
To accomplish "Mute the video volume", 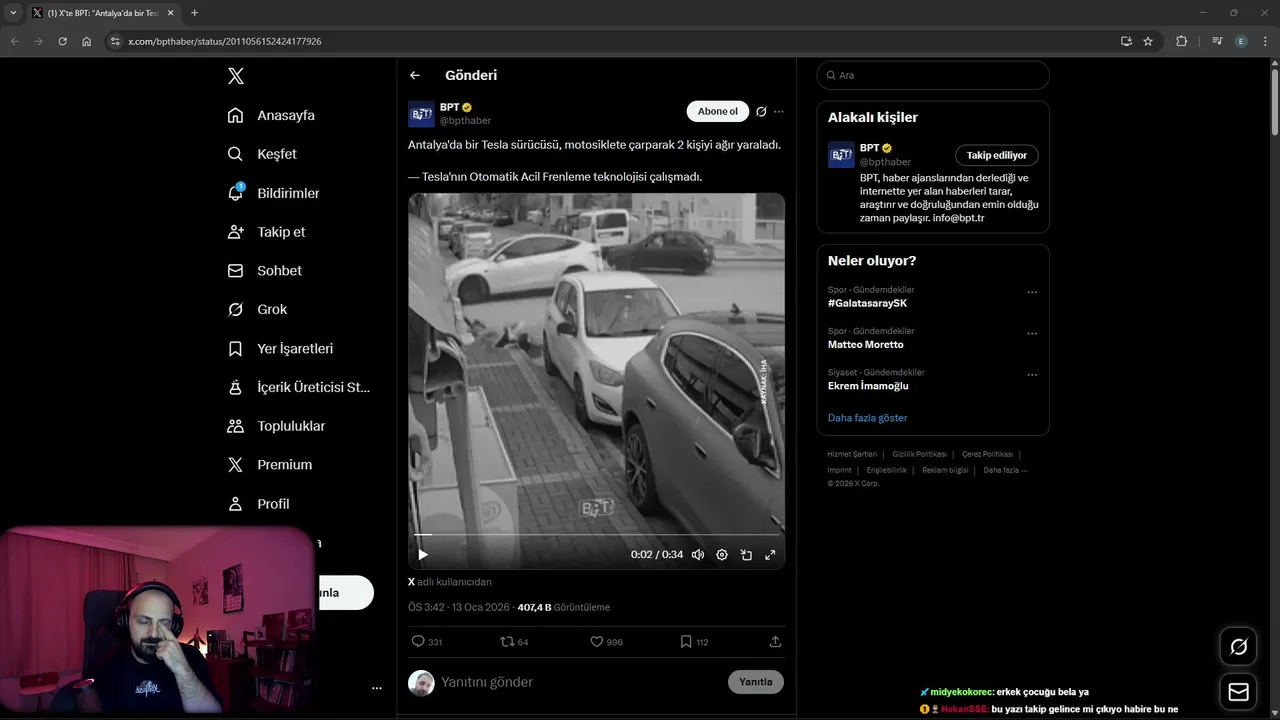I will 698,555.
